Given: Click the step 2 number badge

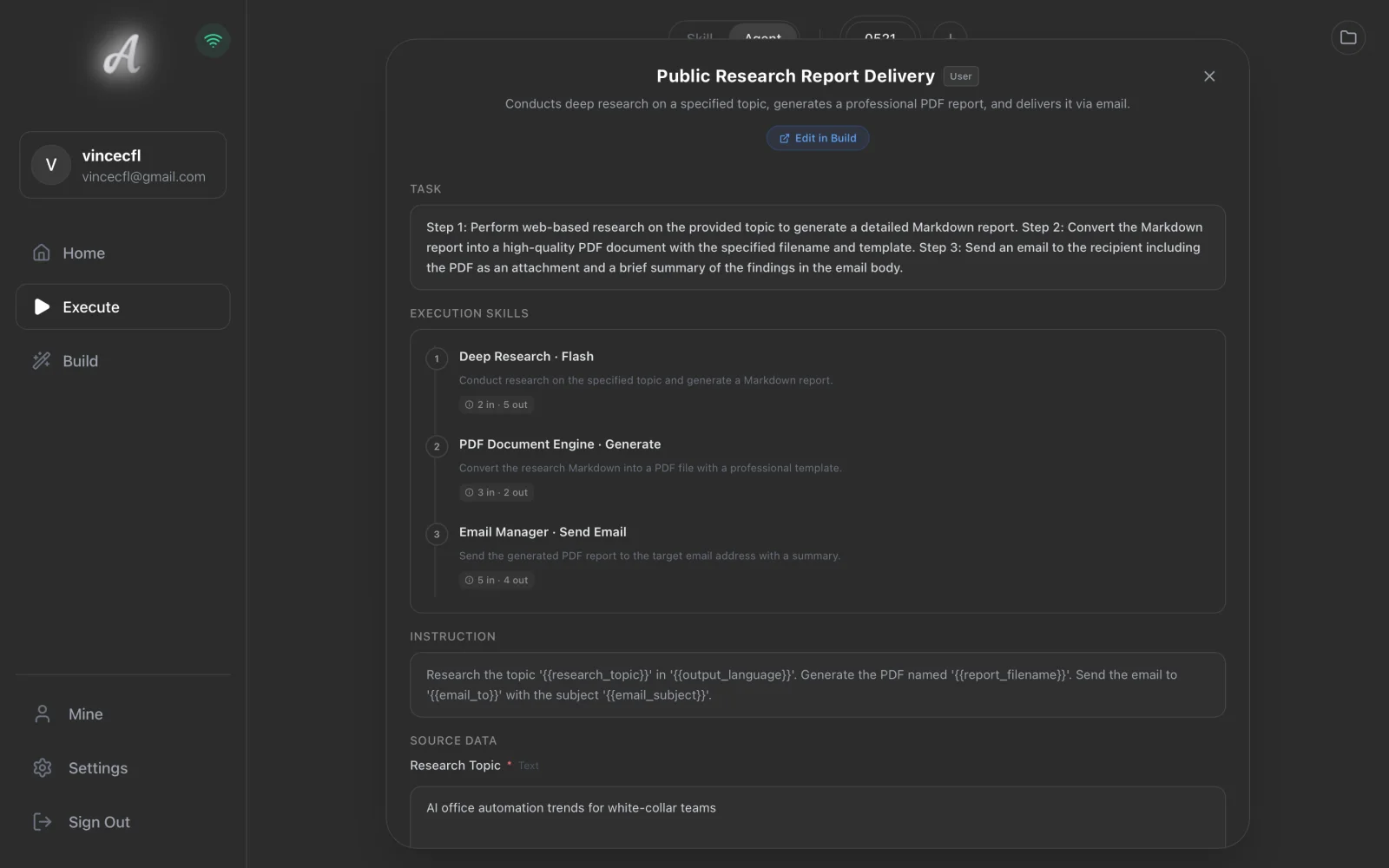Looking at the screenshot, I should point(437,446).
